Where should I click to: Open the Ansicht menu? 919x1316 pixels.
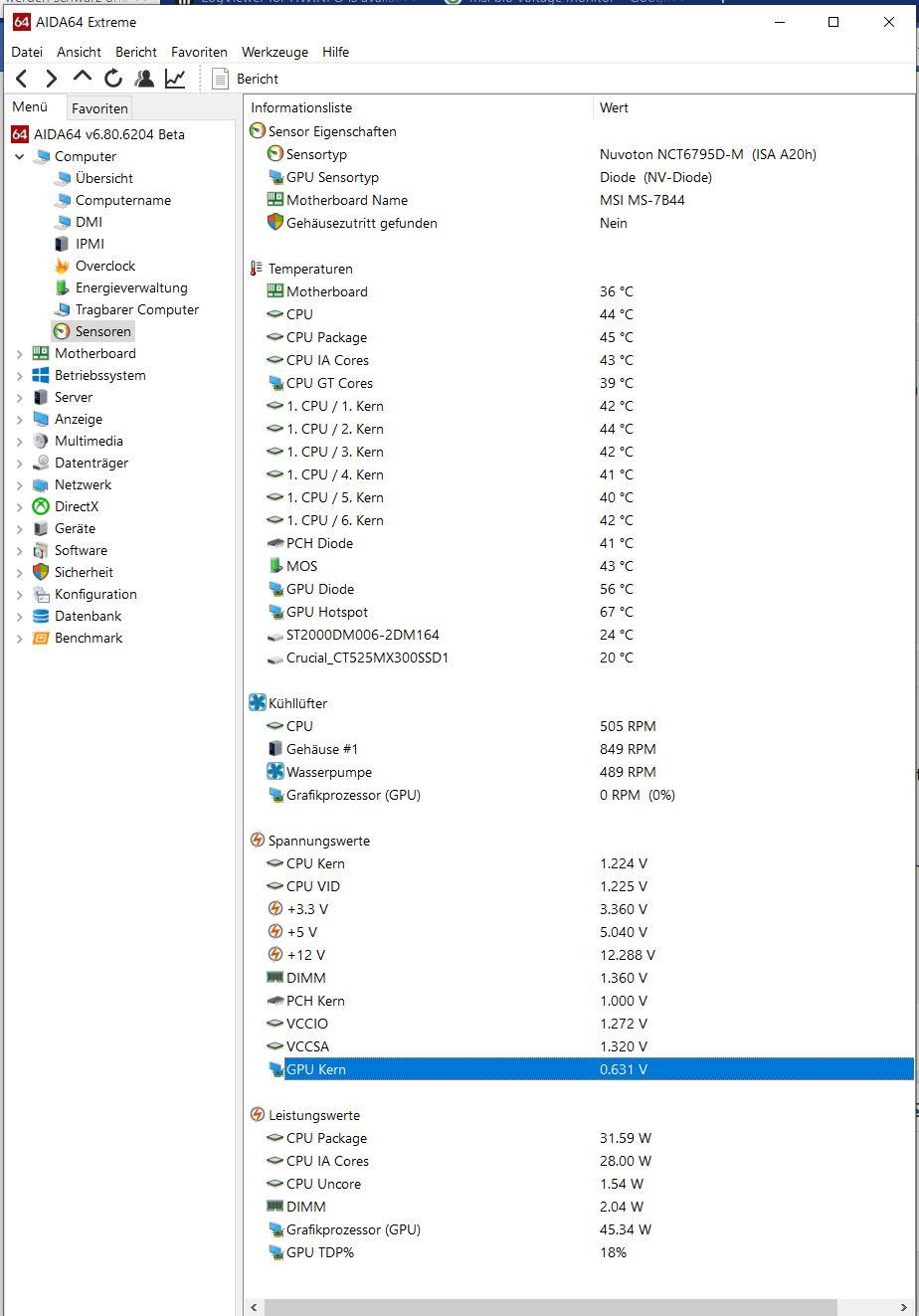[x=79, y=52]
